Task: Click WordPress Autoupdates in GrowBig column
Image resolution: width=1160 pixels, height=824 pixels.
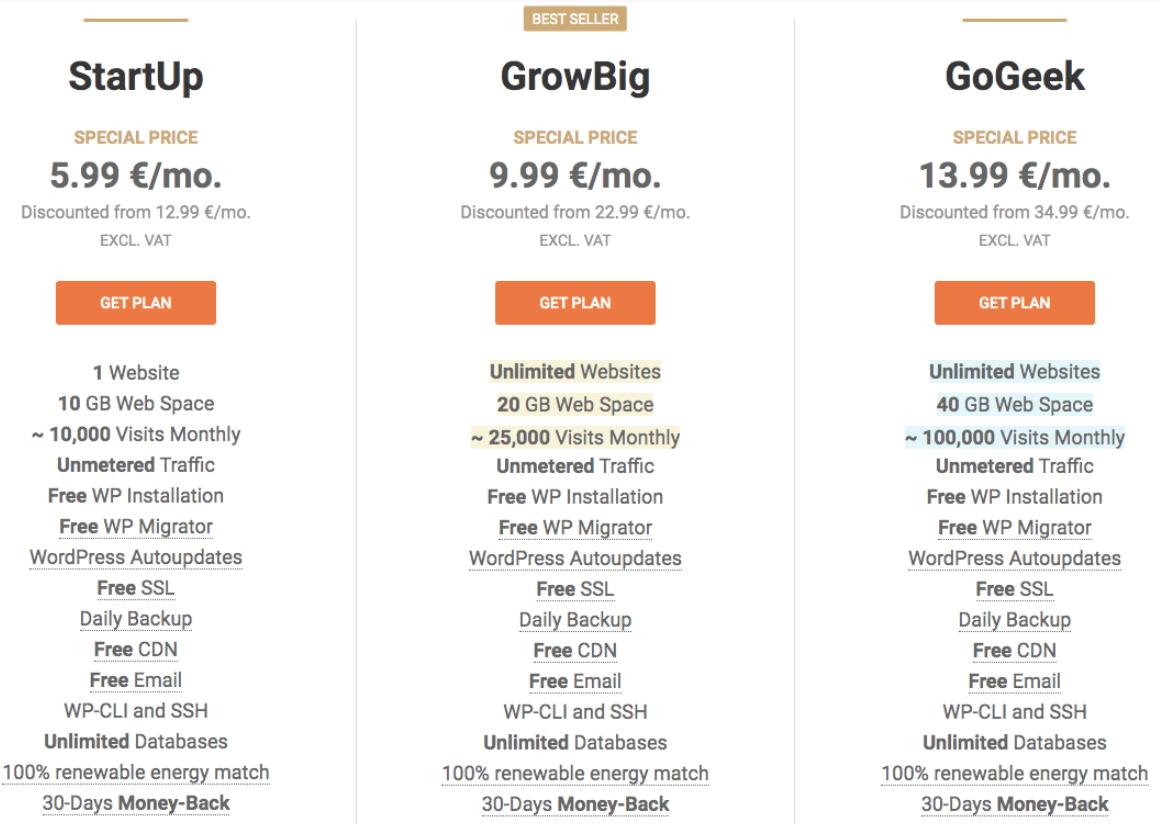Action: [x=575, y=558]
